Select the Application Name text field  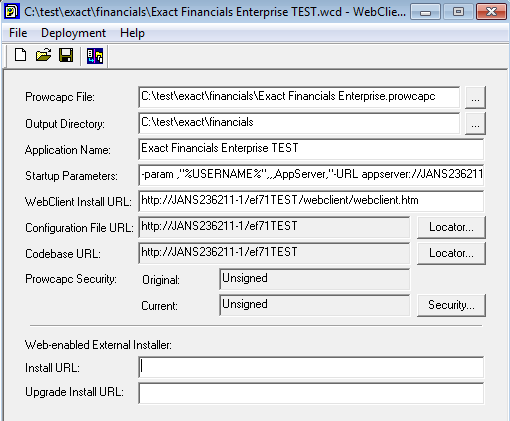[x=311, y=149]
